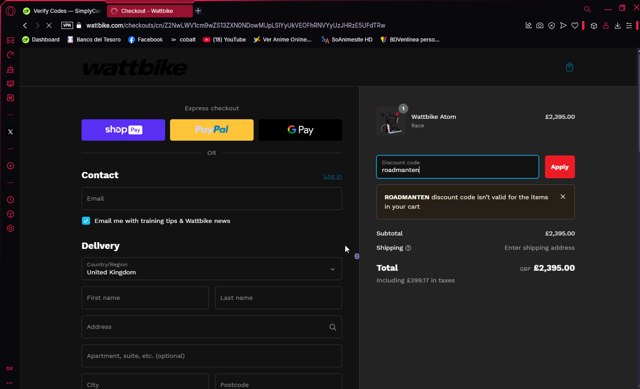The width and height of the screenshot is (640, 389).
Task: Open the Dashboard bookmark
Action: pos(41,40)
